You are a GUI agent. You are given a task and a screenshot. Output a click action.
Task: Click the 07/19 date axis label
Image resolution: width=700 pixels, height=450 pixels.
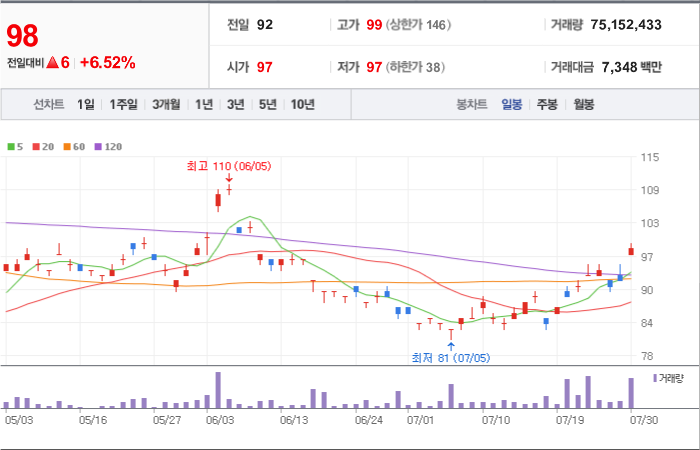570,420
